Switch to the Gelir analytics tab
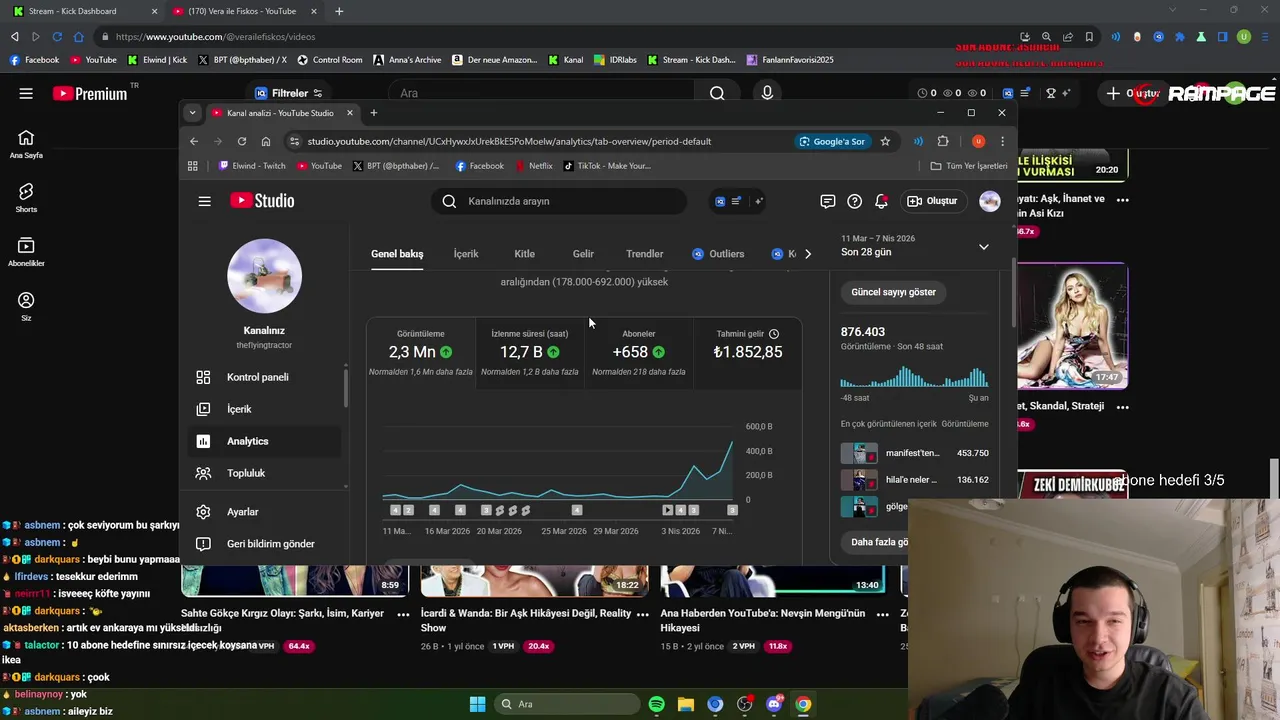Image resolution: width=1280 pixels, height=720 pixels. (x=583, y=254)
